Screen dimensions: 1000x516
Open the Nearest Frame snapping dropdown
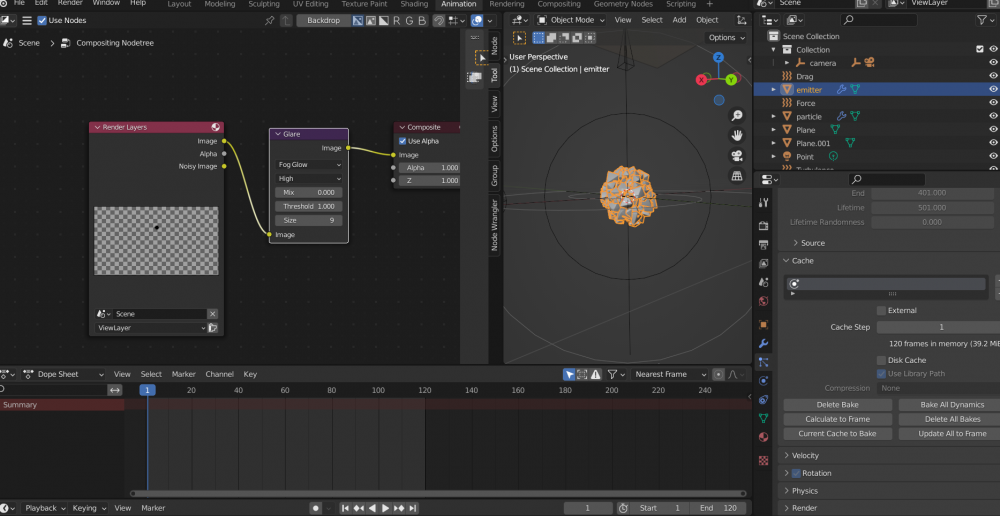click(x=669, y=374)
